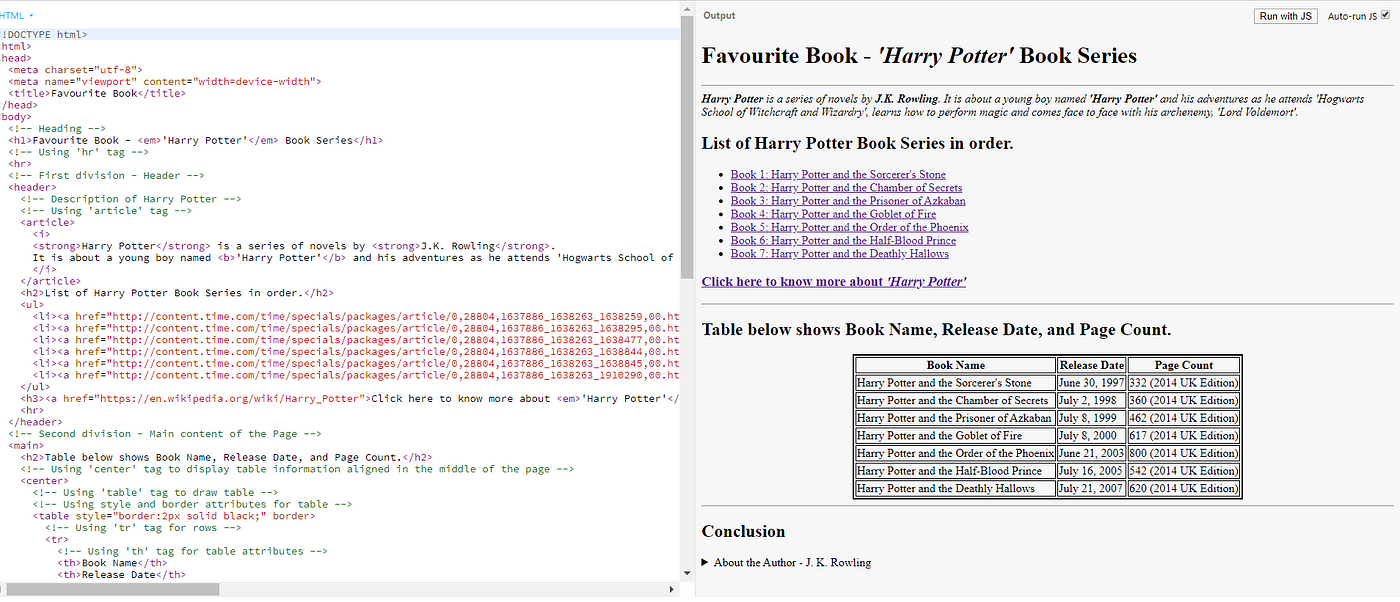Click the wikipedia href code line
Viewport: 1400px width, 602px height.
(350, 398)
